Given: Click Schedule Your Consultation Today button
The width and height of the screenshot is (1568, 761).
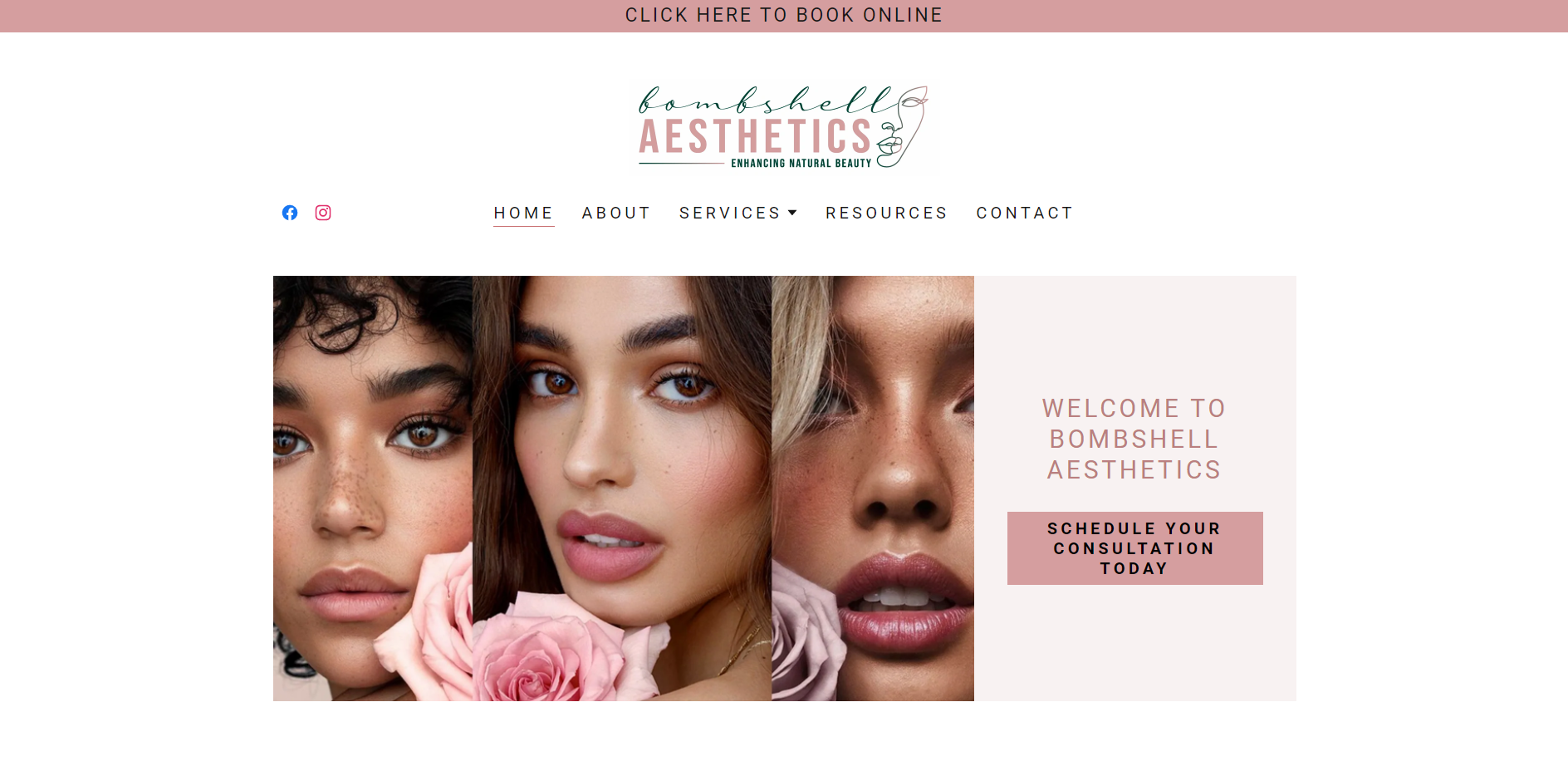Looking at the screenshot, I should pyautogui.click(x=1134, y=548).
